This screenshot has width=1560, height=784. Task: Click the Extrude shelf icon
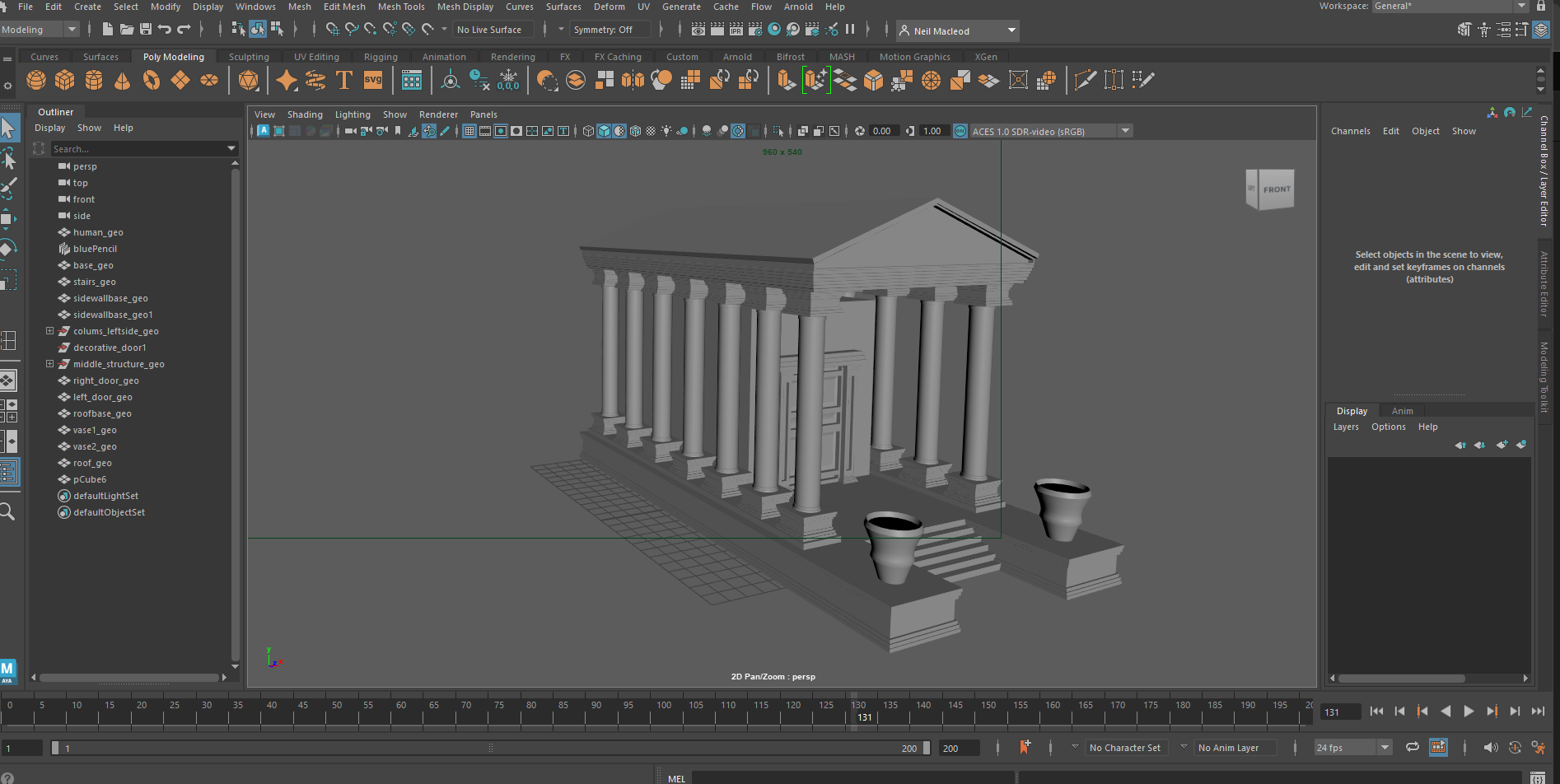coord(786,80)
